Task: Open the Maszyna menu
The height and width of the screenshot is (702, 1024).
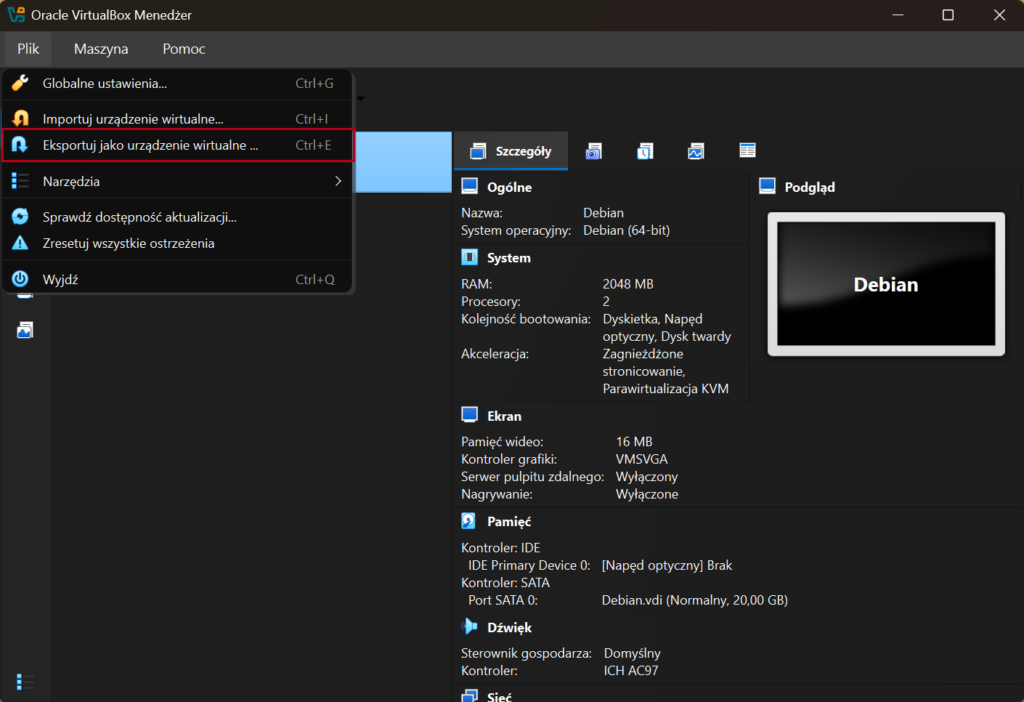Action: [101, 49]
